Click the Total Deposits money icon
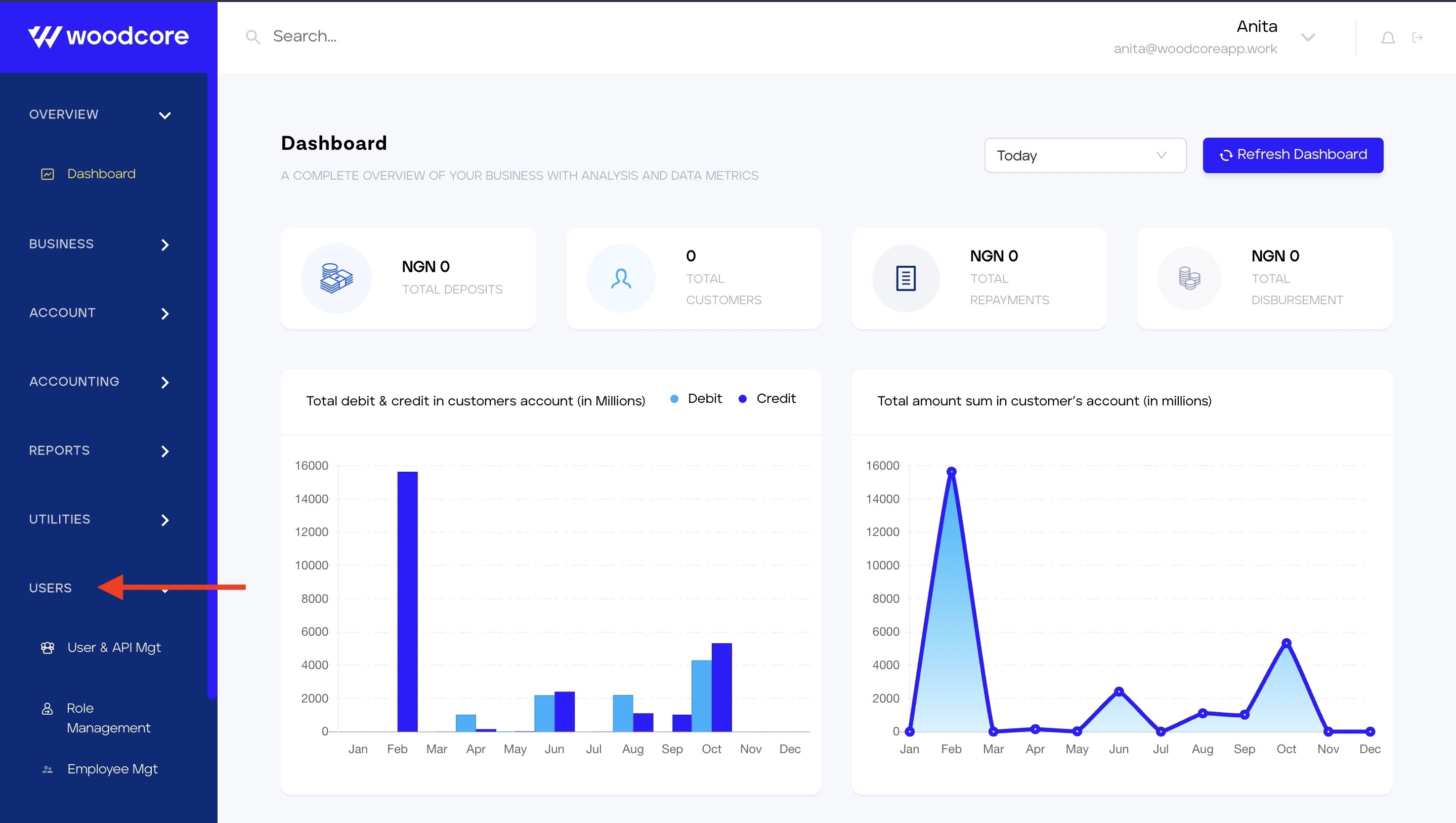Image resolution: width=1456 pixels, height=823 pixels. (336, 278)
